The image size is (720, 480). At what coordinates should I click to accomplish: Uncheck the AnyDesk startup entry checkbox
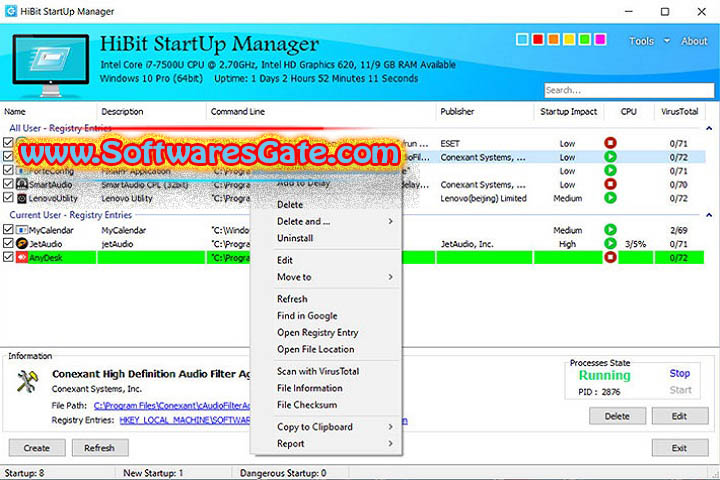tap(8, 257)
